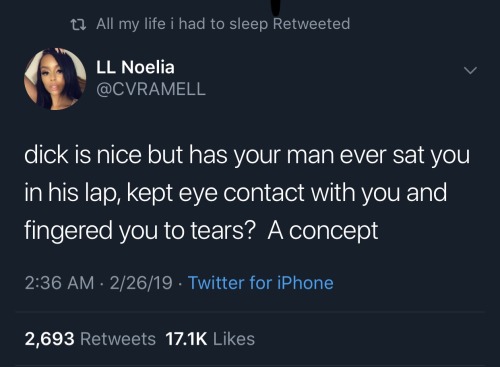Screen dimensions: 500x367
Task: Select the LL Noelia display name
Action: [135, 67]
